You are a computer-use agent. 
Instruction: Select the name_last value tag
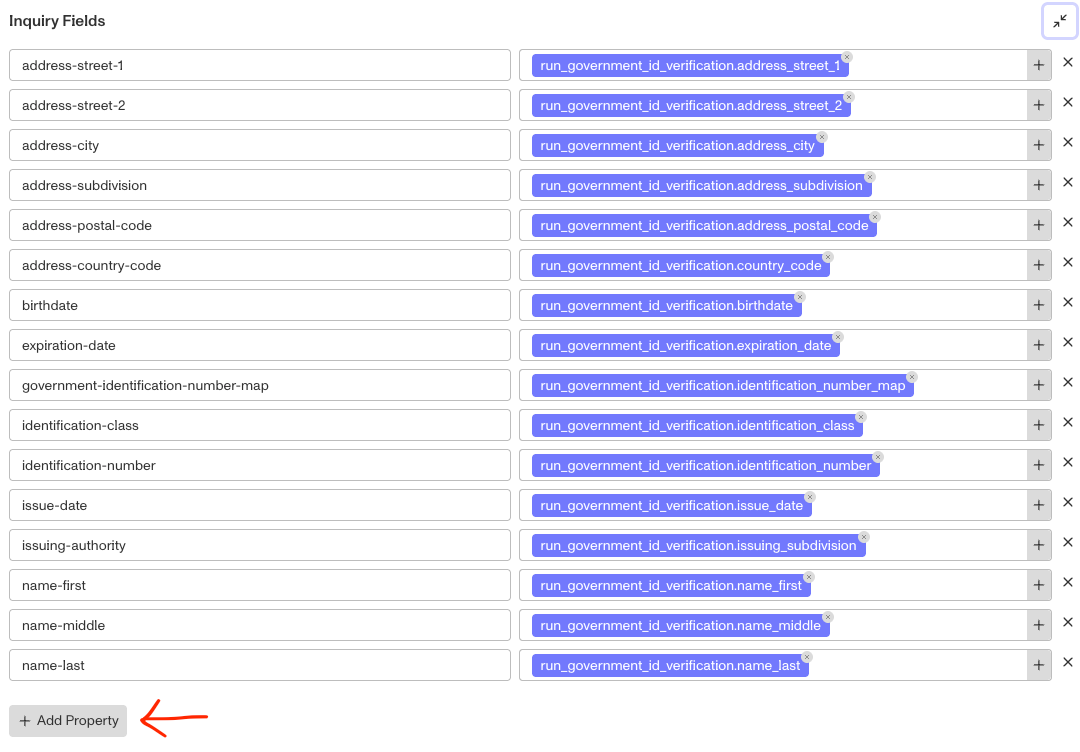[x=670, y=665]
